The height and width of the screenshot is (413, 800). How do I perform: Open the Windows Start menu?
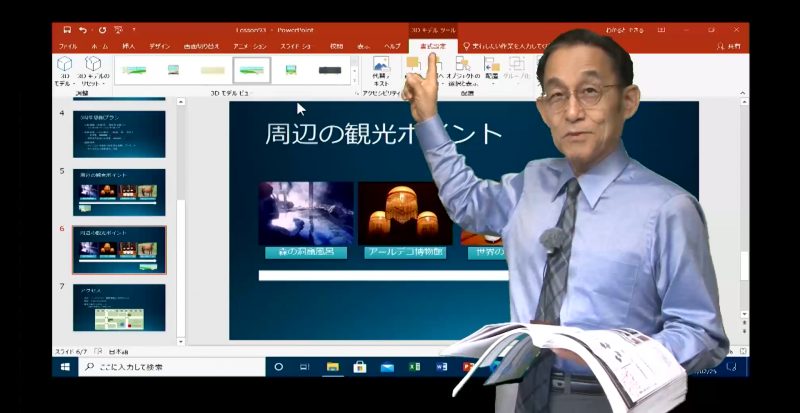coord(65,367)
